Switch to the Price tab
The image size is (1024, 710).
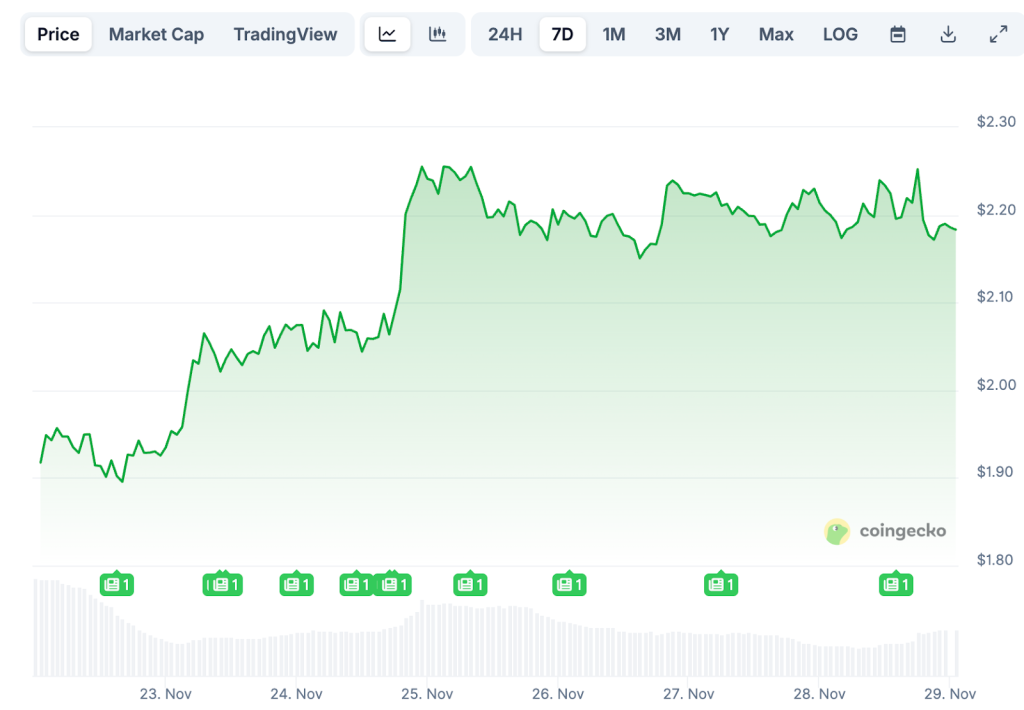coord(58,34)
